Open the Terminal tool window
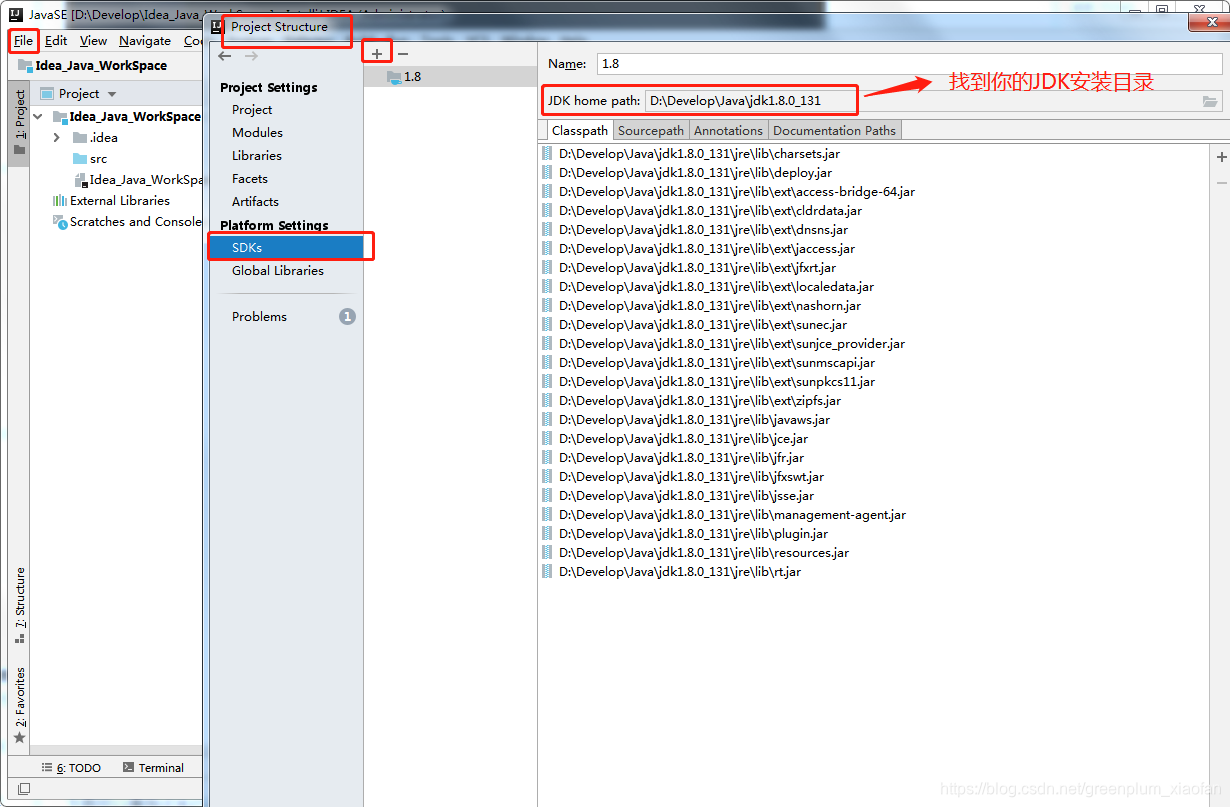This screenshot has width=1230, height=807. click(x=154, y=768)
